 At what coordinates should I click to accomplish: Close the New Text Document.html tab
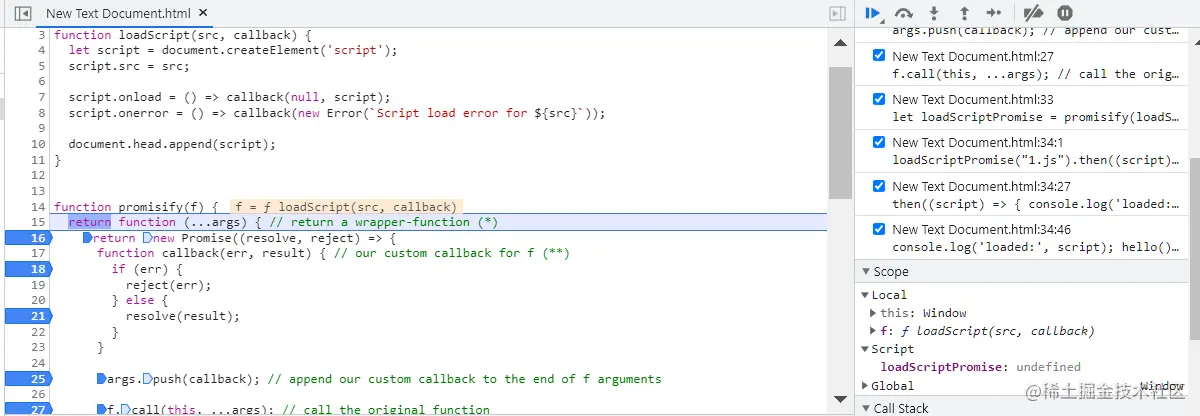click(203, 13)
